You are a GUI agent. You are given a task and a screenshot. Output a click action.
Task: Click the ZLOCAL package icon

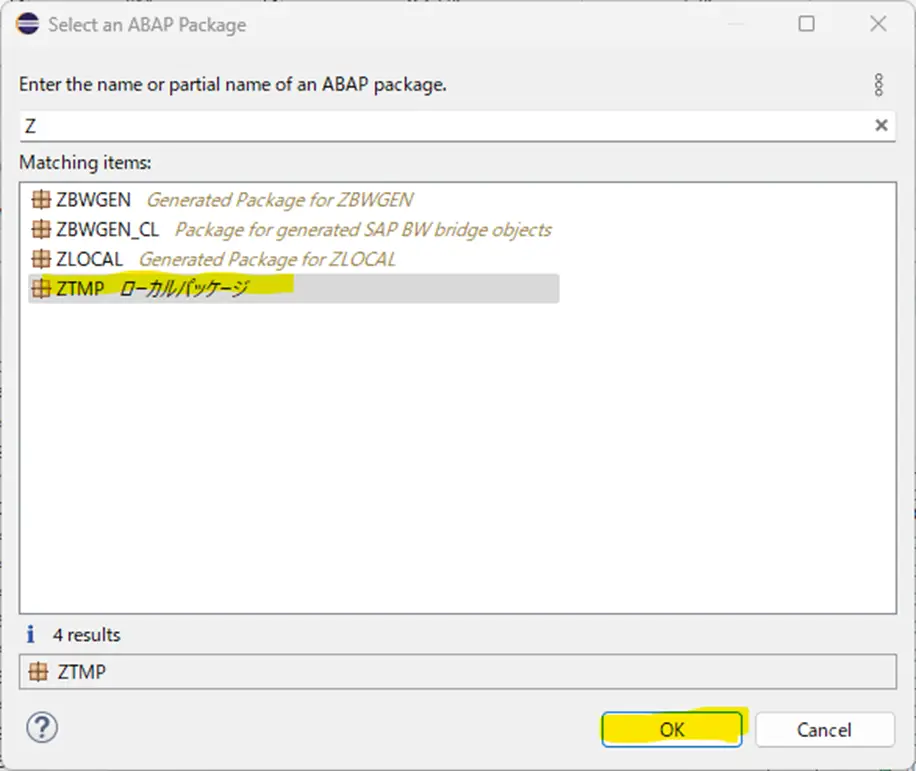click(x=41, y=259)
